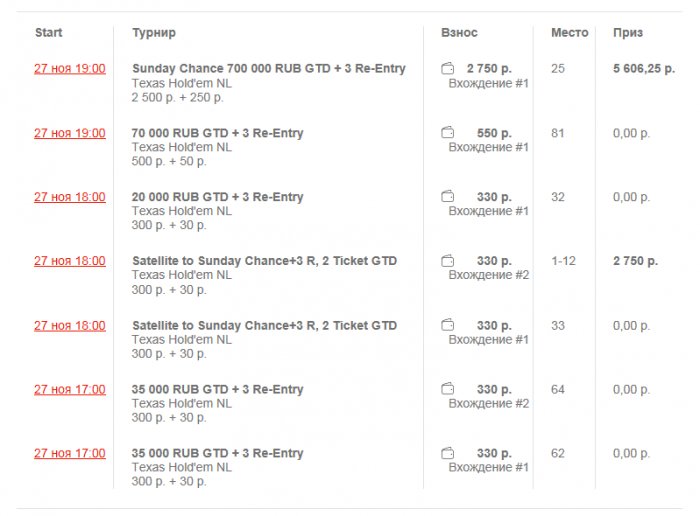
Task: Open 27 ноя 17:00 link for place 64 row
Action: point(70,389)
